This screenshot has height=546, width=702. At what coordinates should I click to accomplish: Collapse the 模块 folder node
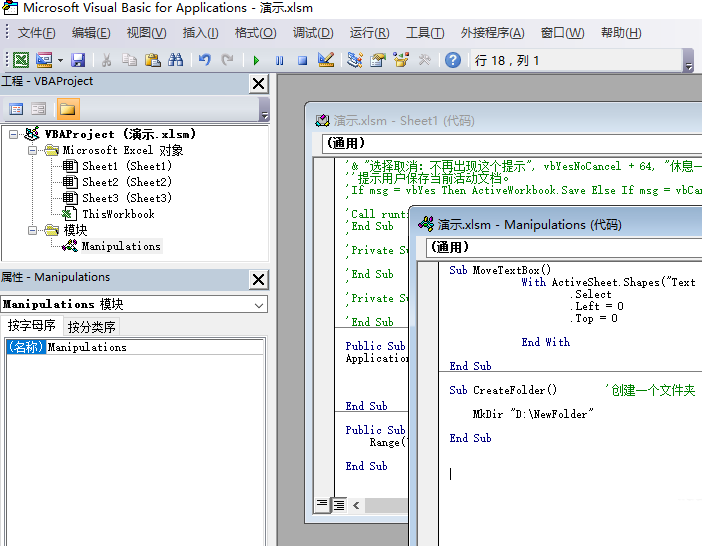[x=32, y=230]
